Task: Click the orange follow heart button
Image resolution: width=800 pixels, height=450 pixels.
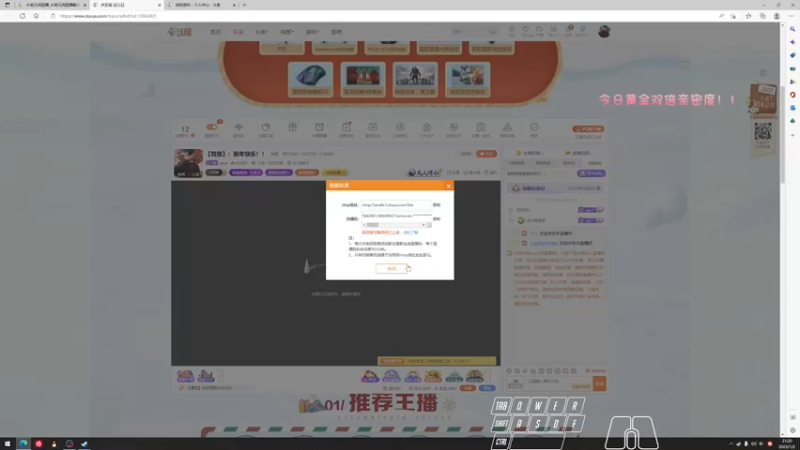Action: [486, 154]
